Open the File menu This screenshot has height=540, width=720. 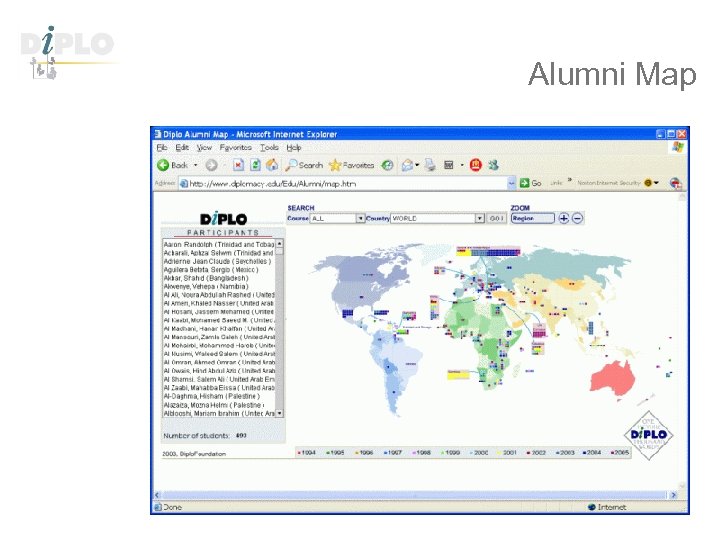click(x=162, y=147)
